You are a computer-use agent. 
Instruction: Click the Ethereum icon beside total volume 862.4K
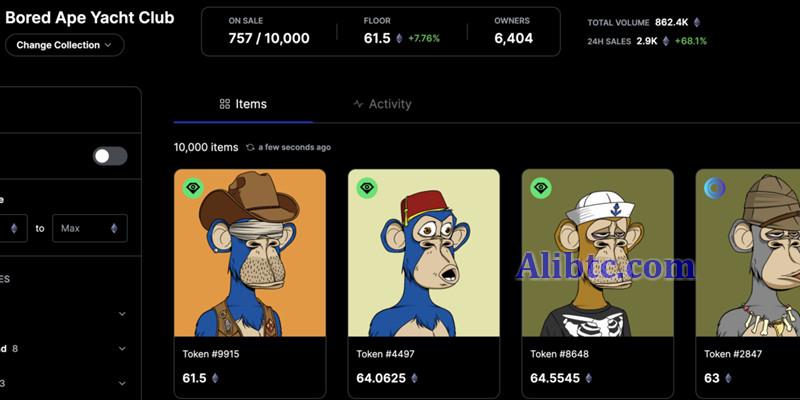tap(697, 21)
